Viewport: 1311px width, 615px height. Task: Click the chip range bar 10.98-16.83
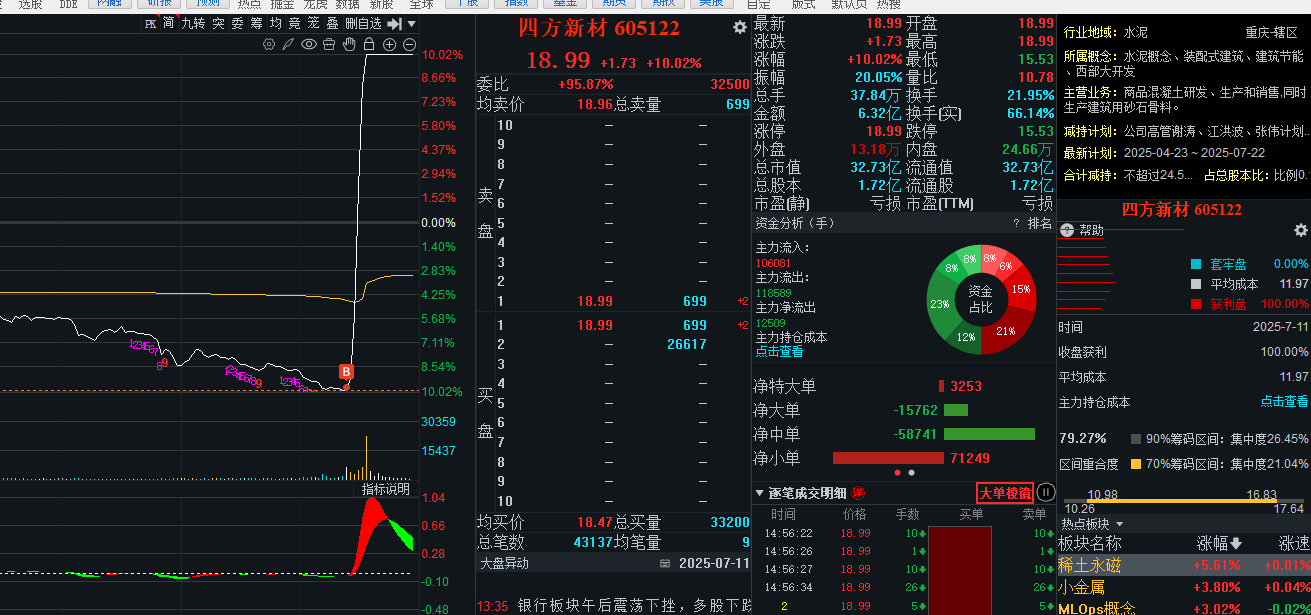[x=1182, y=501]
